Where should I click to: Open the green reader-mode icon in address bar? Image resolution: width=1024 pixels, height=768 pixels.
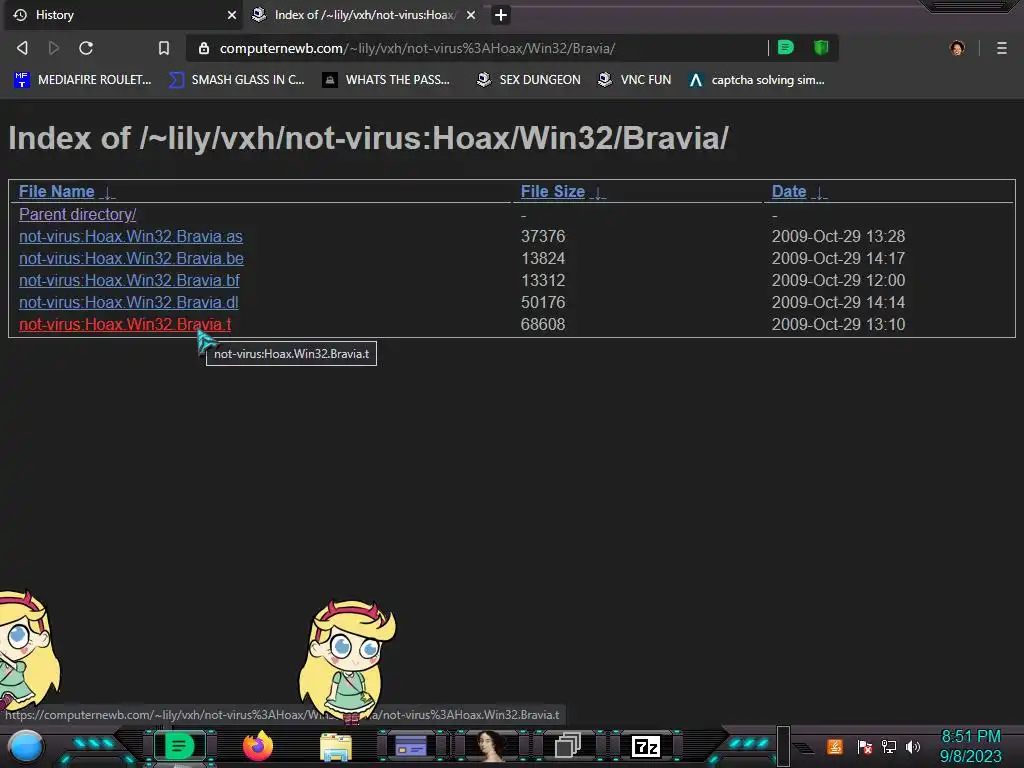[786, 48]
